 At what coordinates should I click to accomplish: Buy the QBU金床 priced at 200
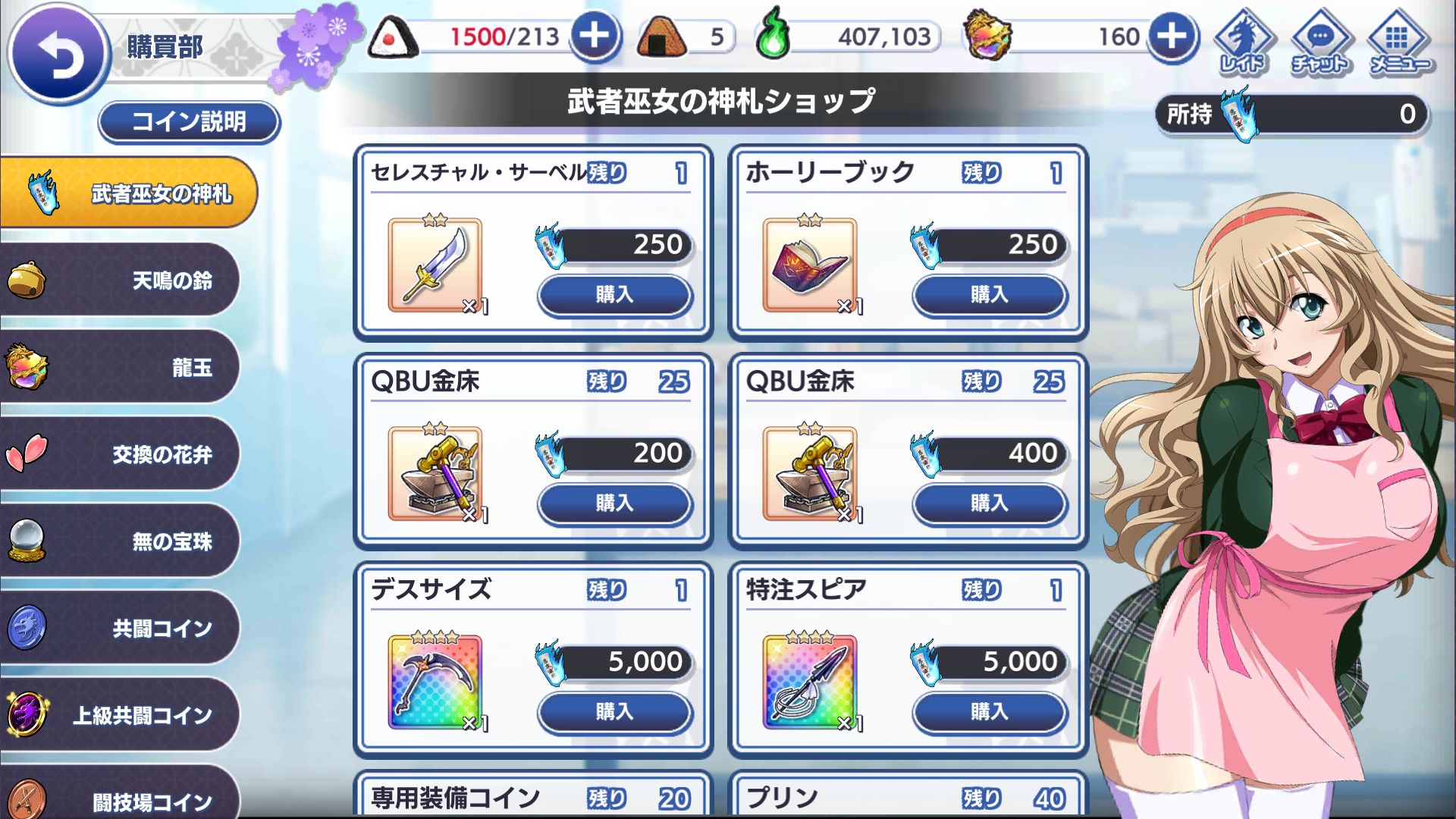(x=615, y=504)
